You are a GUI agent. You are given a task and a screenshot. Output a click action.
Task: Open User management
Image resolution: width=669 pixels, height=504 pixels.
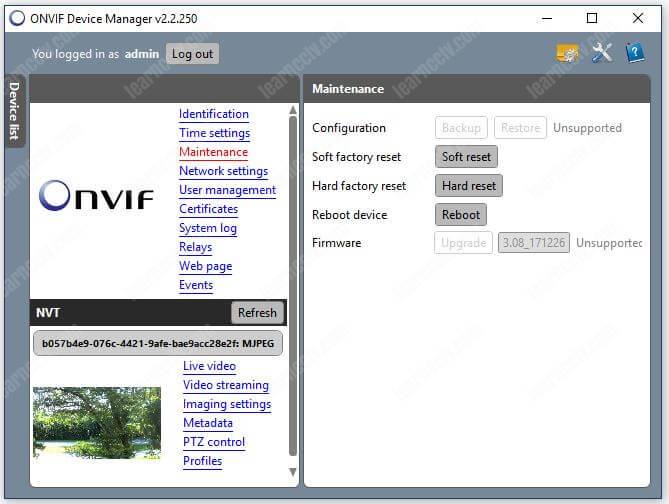coord(227,190)
